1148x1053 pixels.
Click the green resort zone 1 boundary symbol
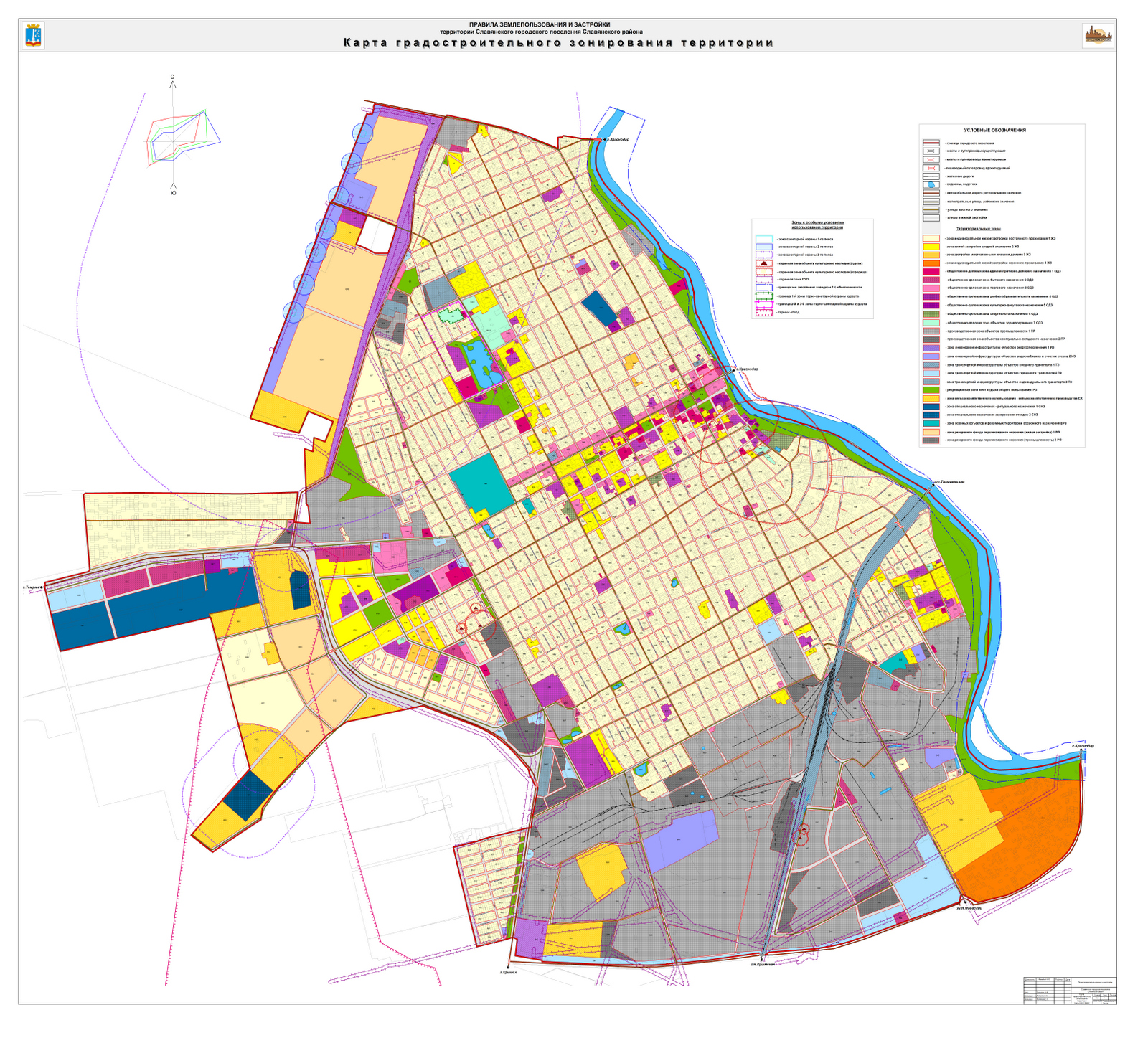pos(764,296)
